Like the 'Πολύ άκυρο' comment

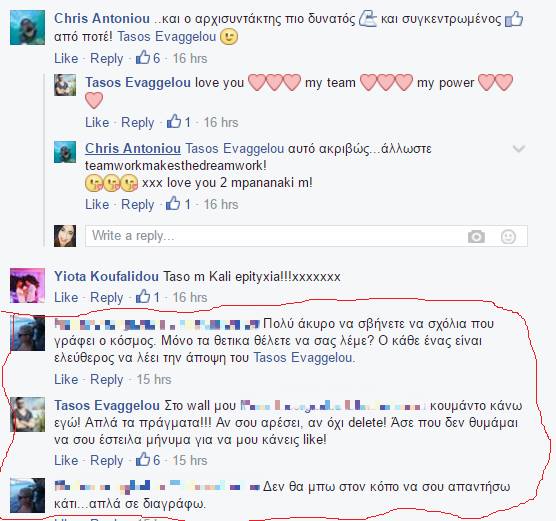(x=66, y=379)
